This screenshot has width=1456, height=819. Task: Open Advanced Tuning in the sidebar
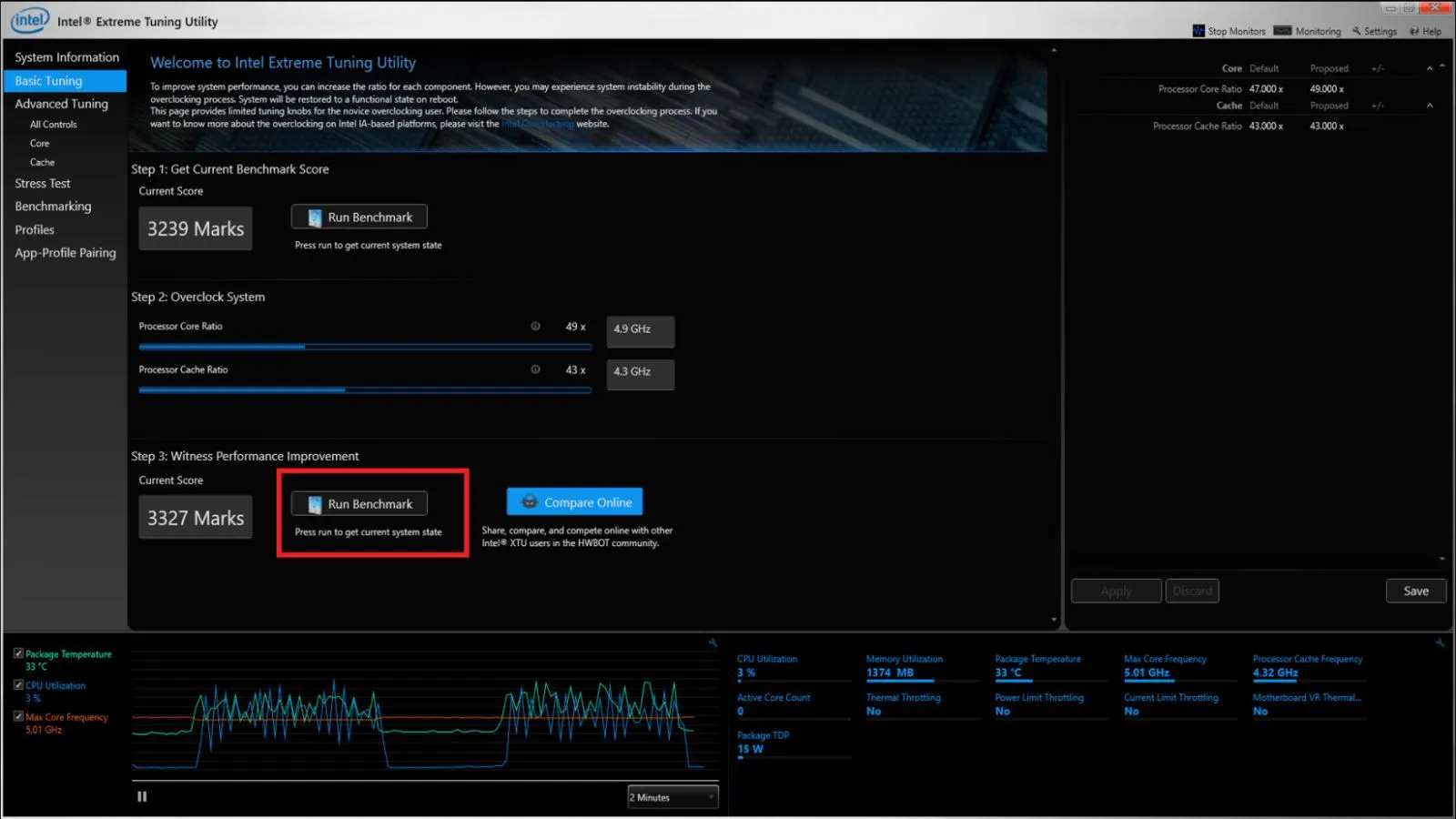(x=61, y=104)
